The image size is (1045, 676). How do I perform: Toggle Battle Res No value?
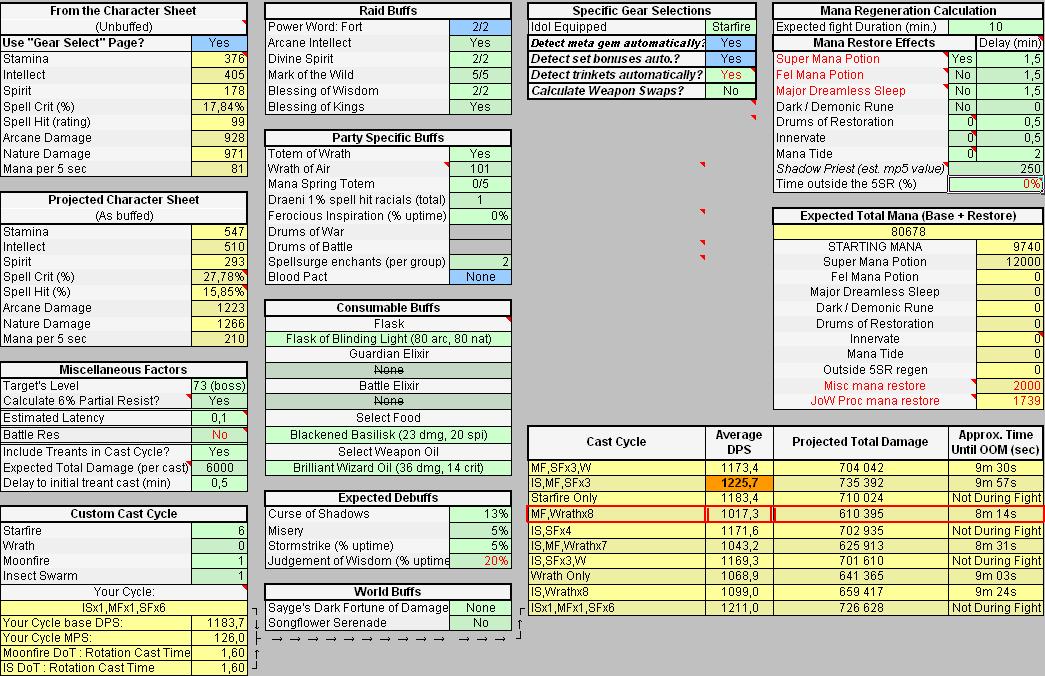[219, 435]
